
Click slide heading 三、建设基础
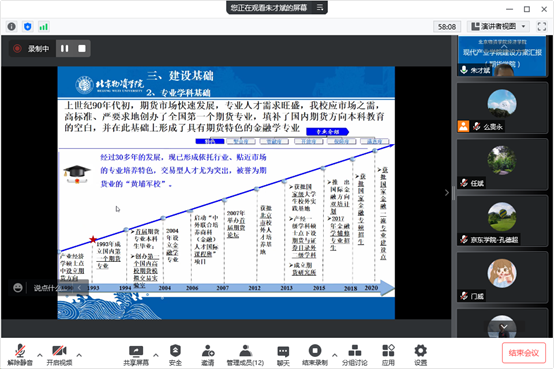[x=180, y=75]
